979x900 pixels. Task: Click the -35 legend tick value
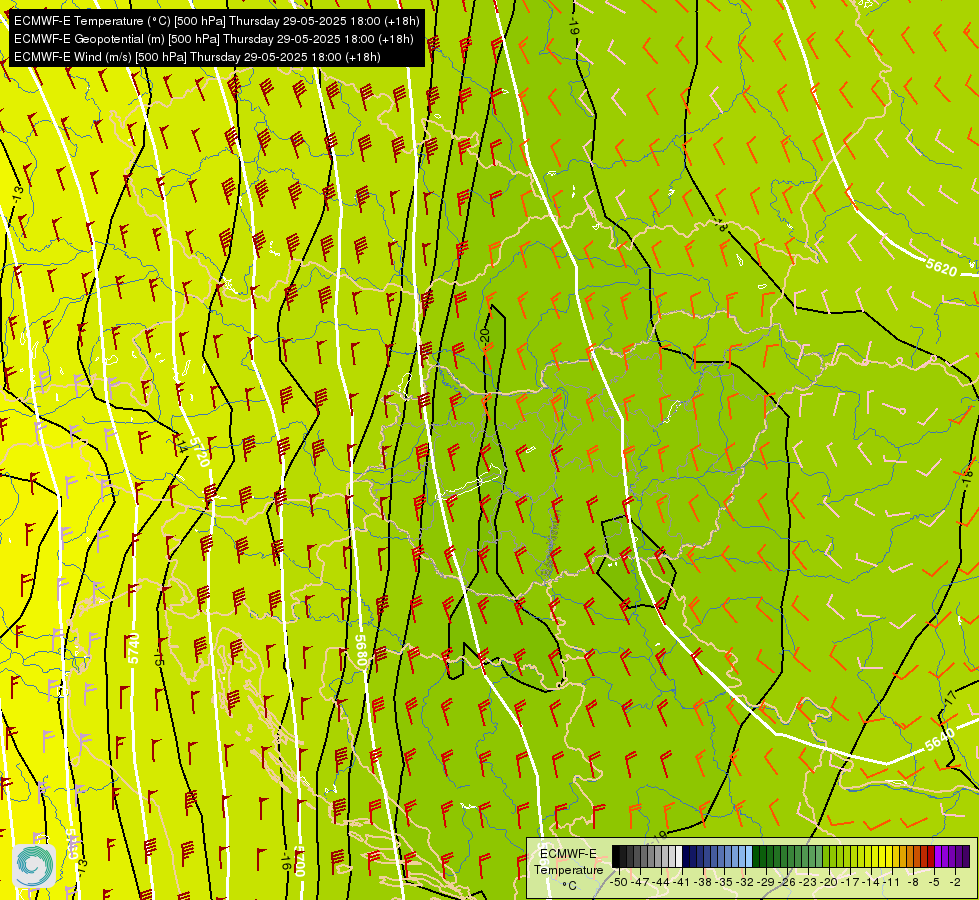[724, 882]
